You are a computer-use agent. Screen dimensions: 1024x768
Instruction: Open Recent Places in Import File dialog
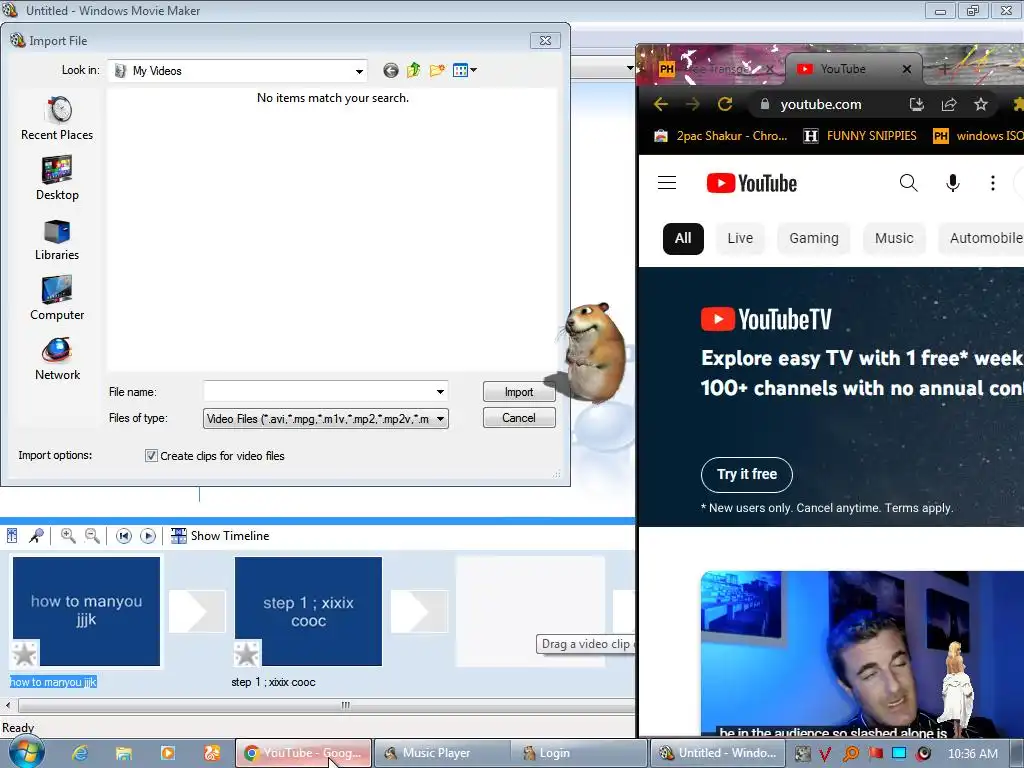57,119
